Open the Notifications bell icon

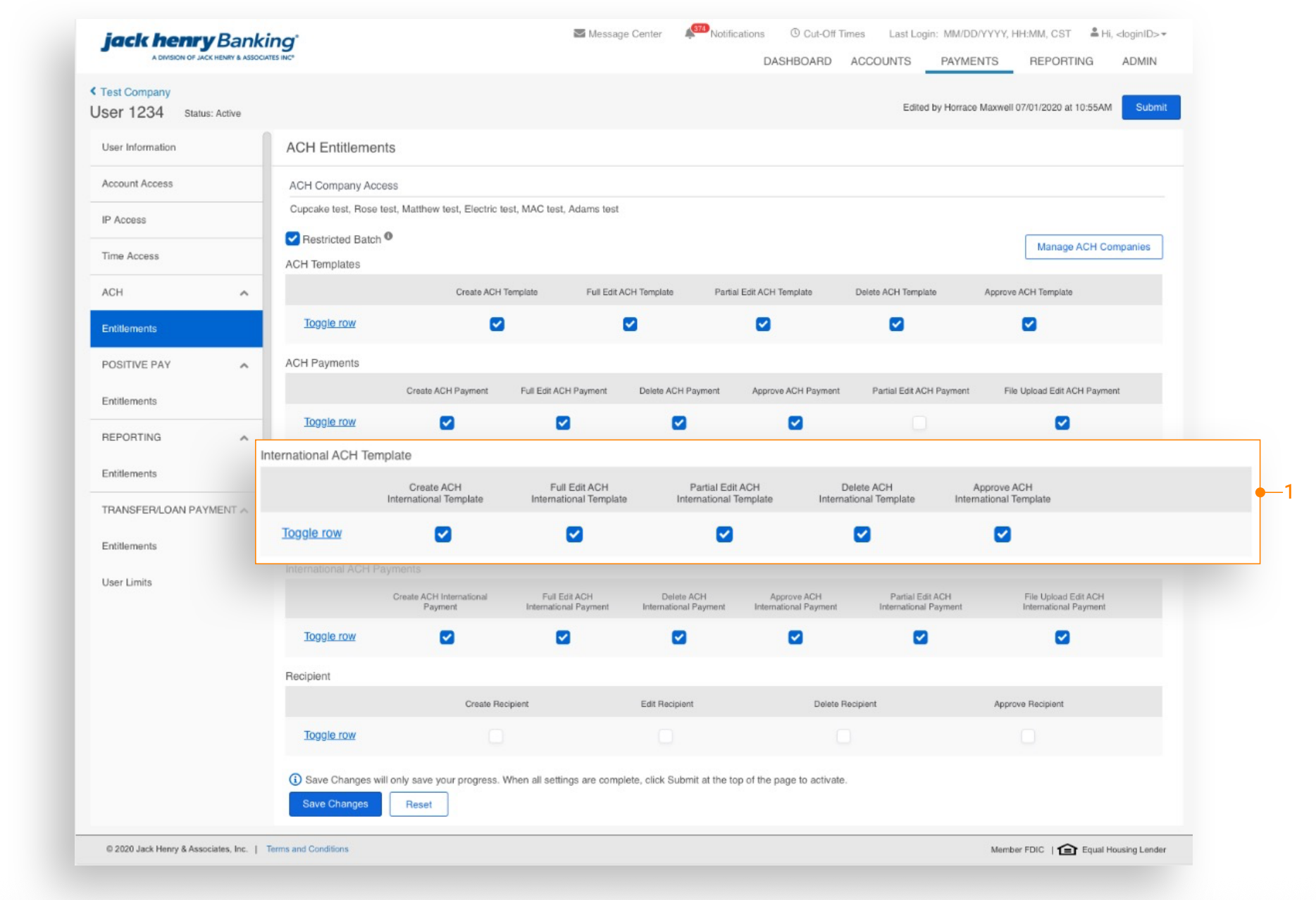(690, 34)
